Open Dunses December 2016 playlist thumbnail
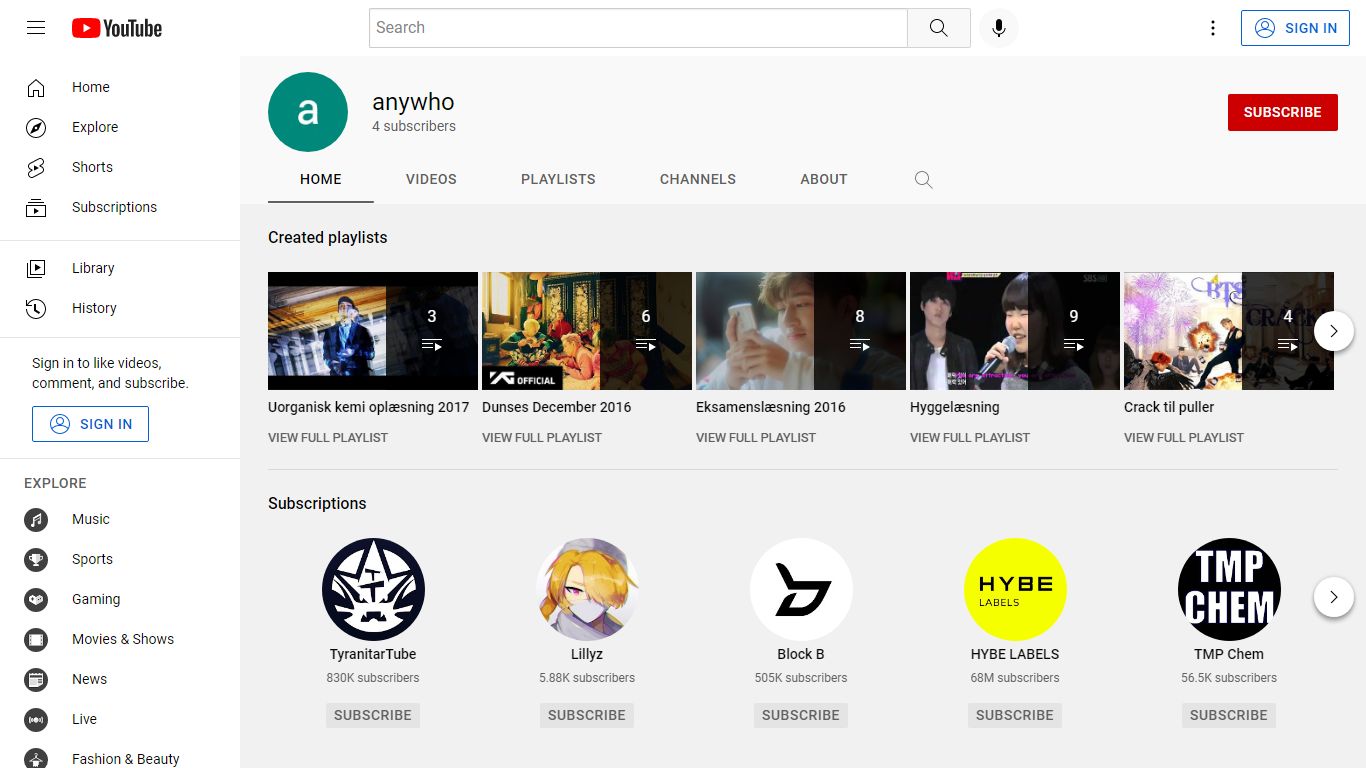1366x768 pixels. tap(587, 331)
